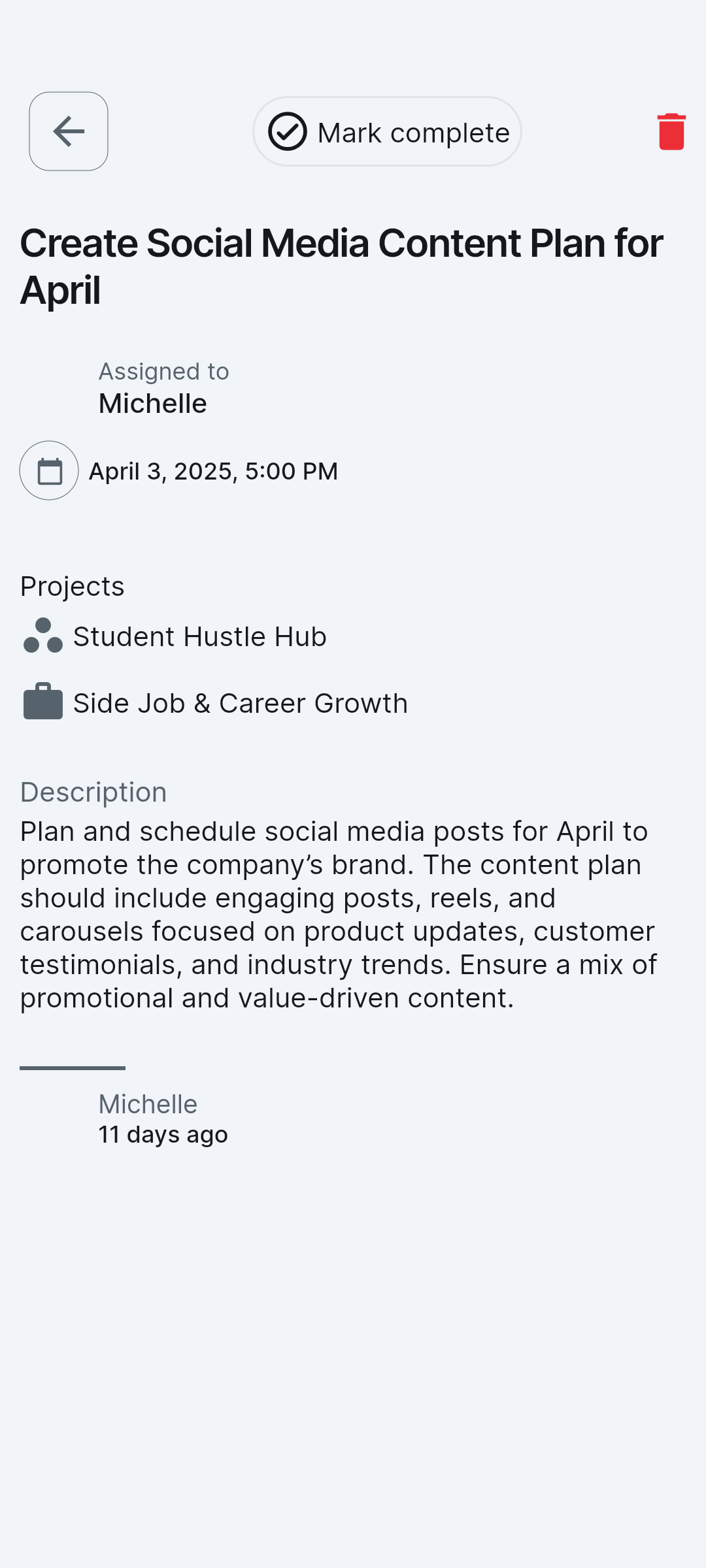Click the short divider line above the activity entry
The image size is (706, 1568).
[73, 1068]
